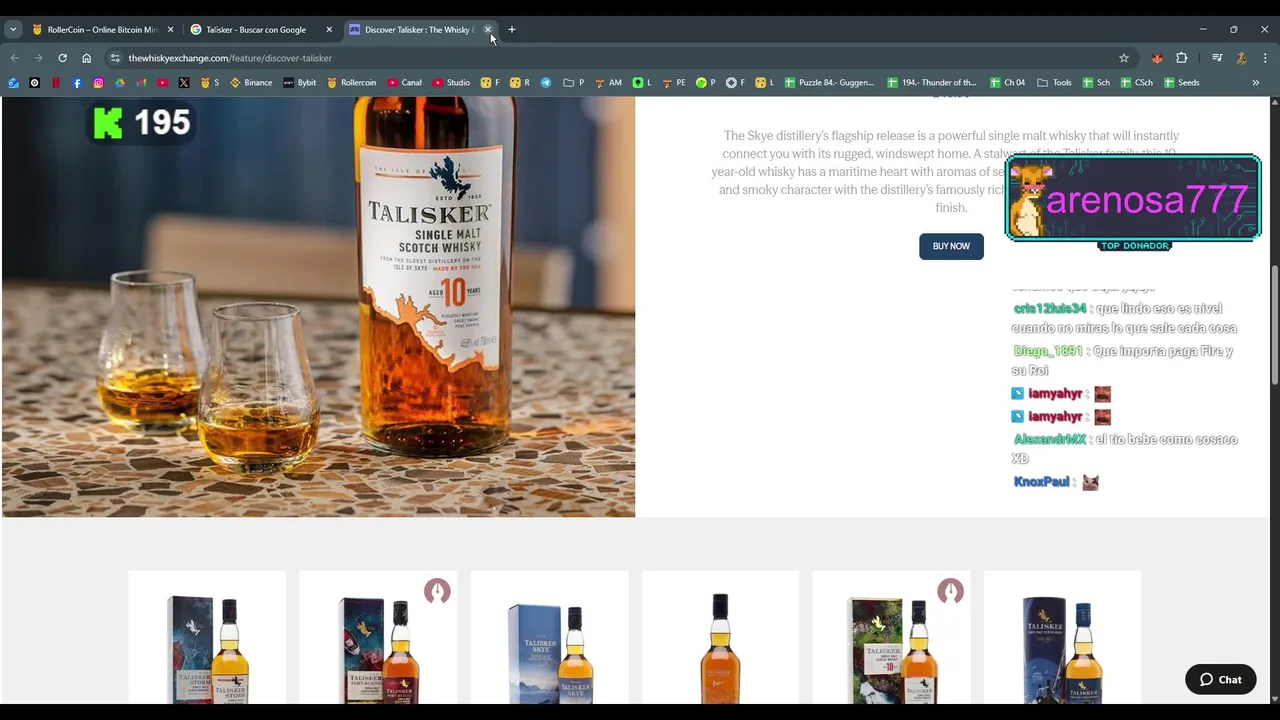Click the address bar URL field
The image size is (1280, 720).
(620, 58)
